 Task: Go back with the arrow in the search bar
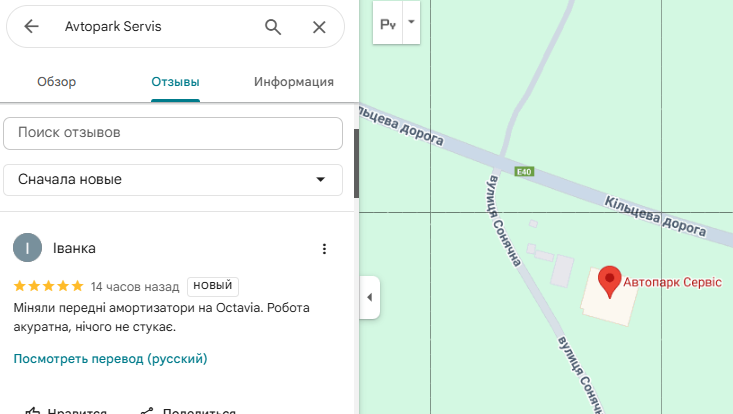coord(31,26)
